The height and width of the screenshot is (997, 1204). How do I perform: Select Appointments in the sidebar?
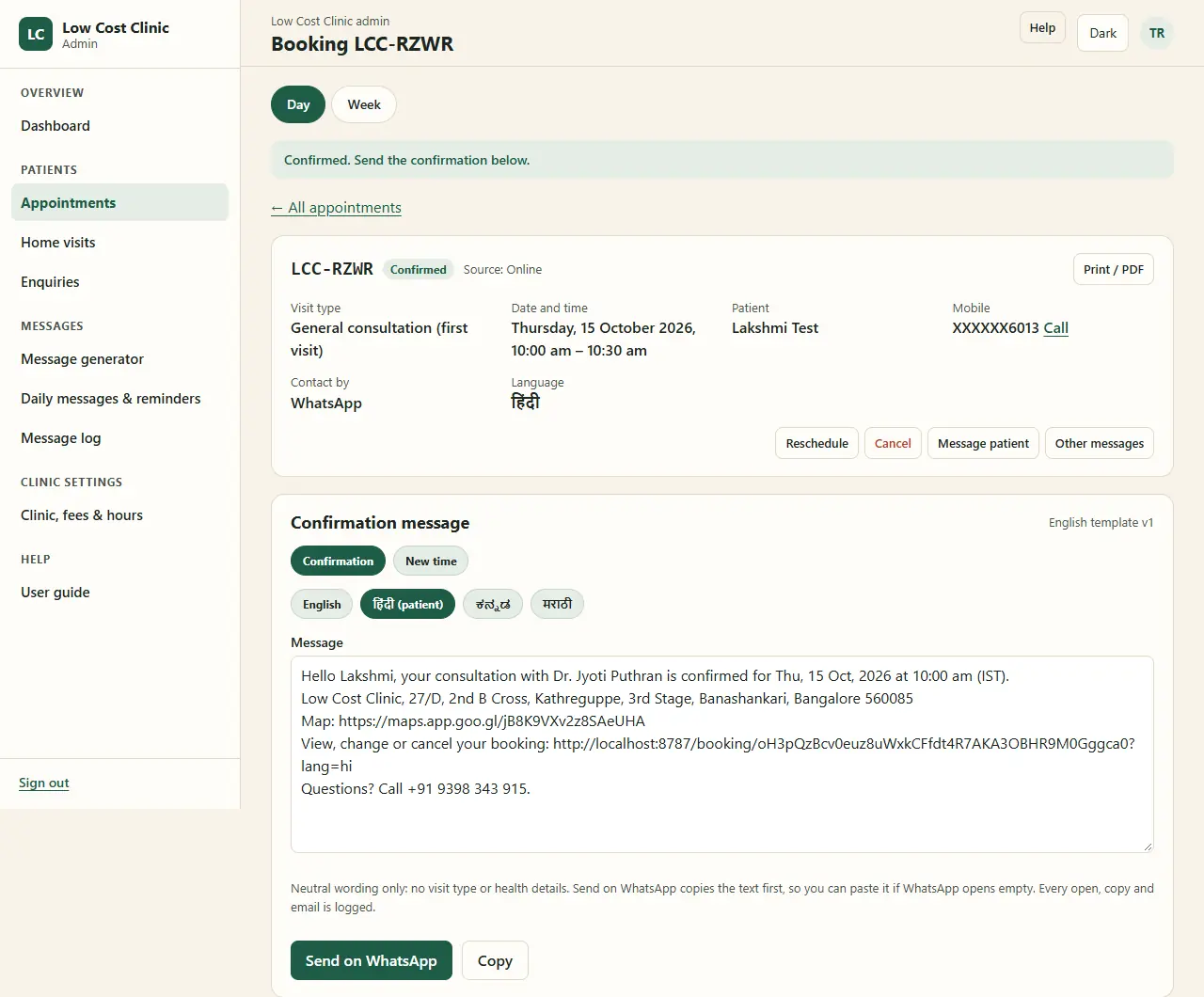(x=119, y=203)
